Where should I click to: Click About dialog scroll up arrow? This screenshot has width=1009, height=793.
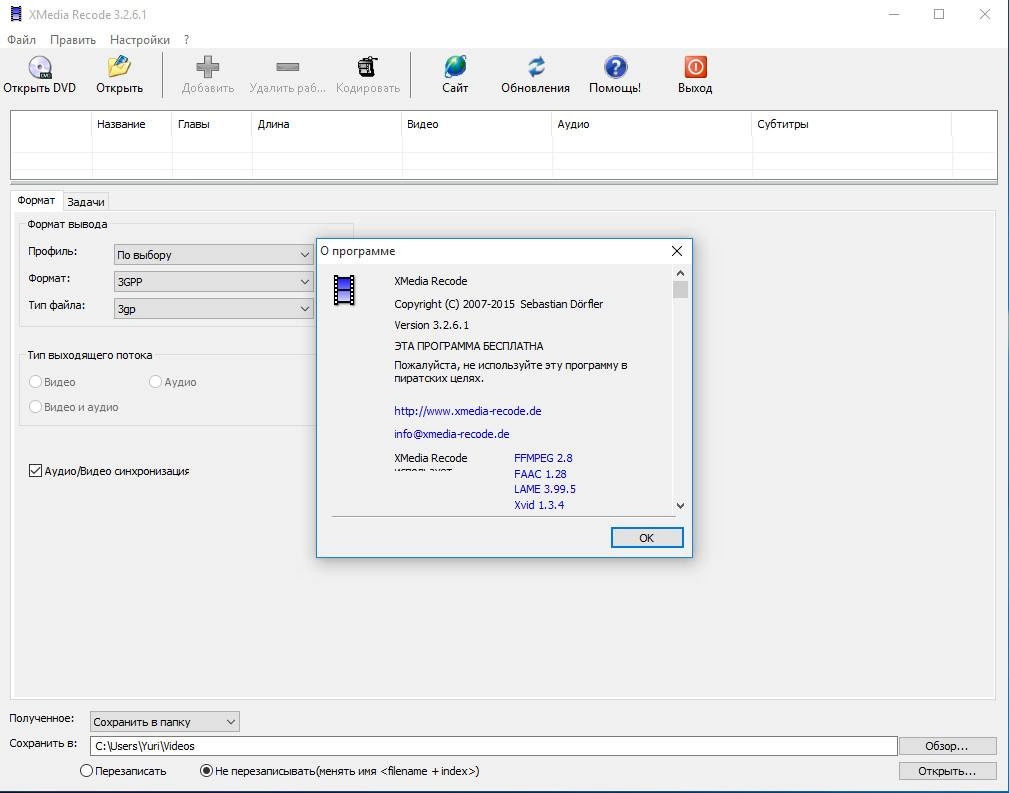pyautogui.click(x=680, y=273)
